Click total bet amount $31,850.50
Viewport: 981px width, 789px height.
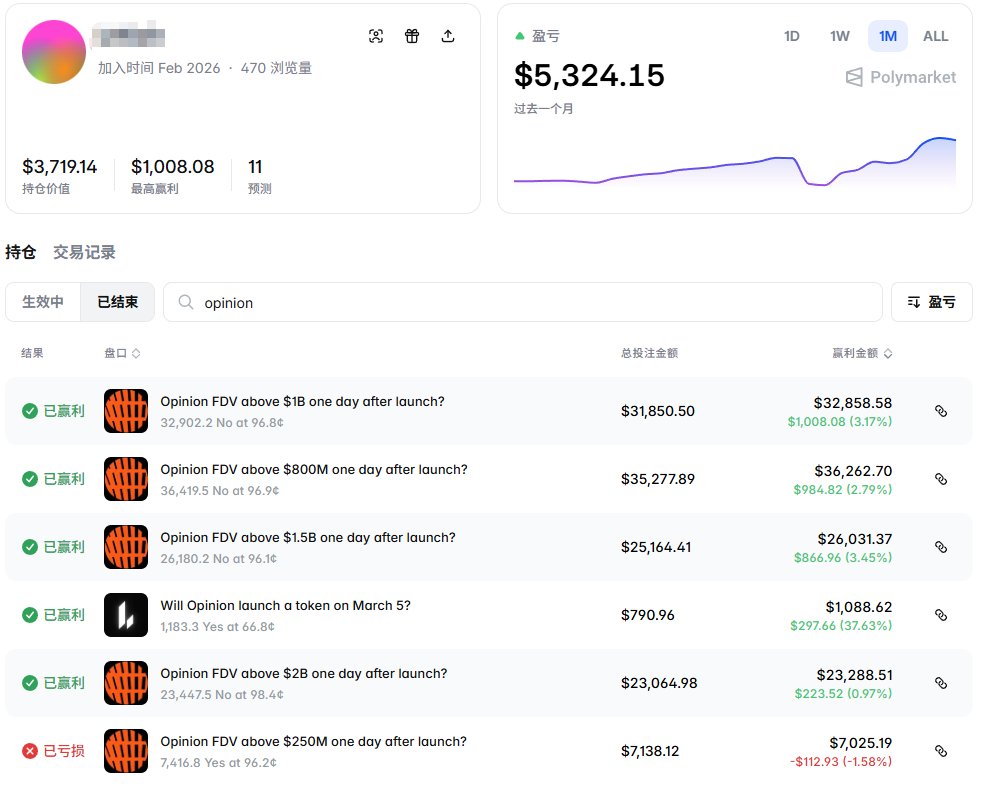[658, 411]
